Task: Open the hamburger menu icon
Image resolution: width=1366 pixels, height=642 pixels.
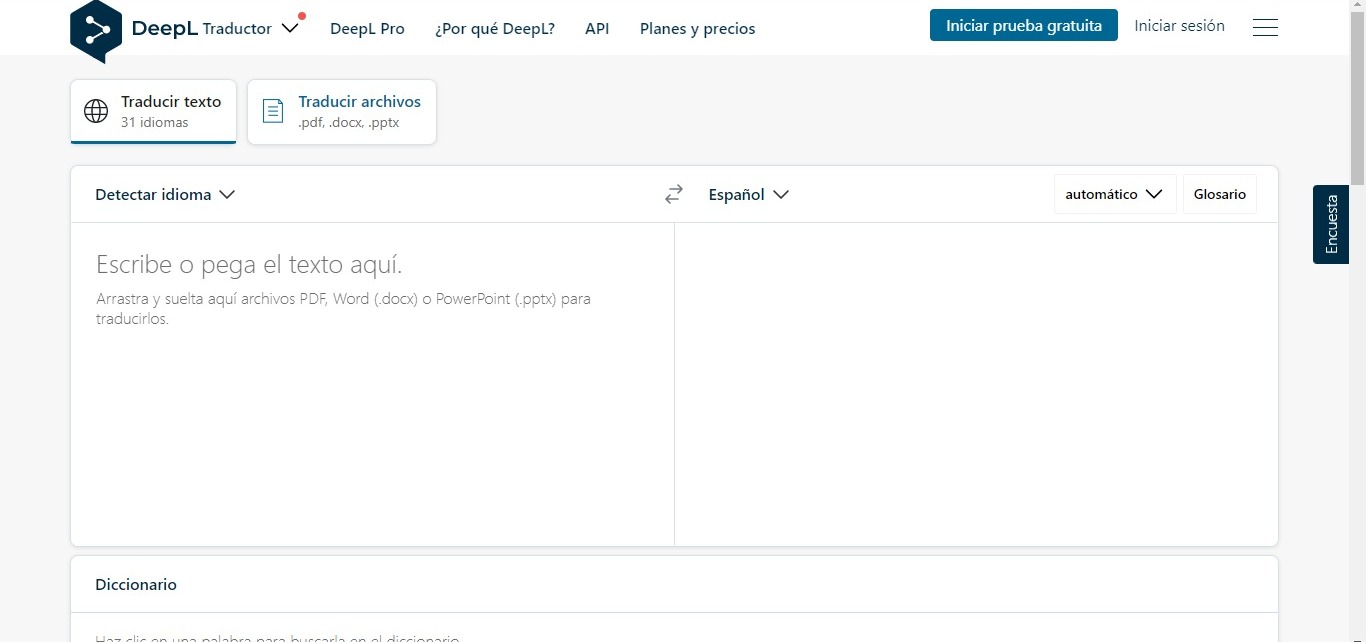Action: (1265, 27)
